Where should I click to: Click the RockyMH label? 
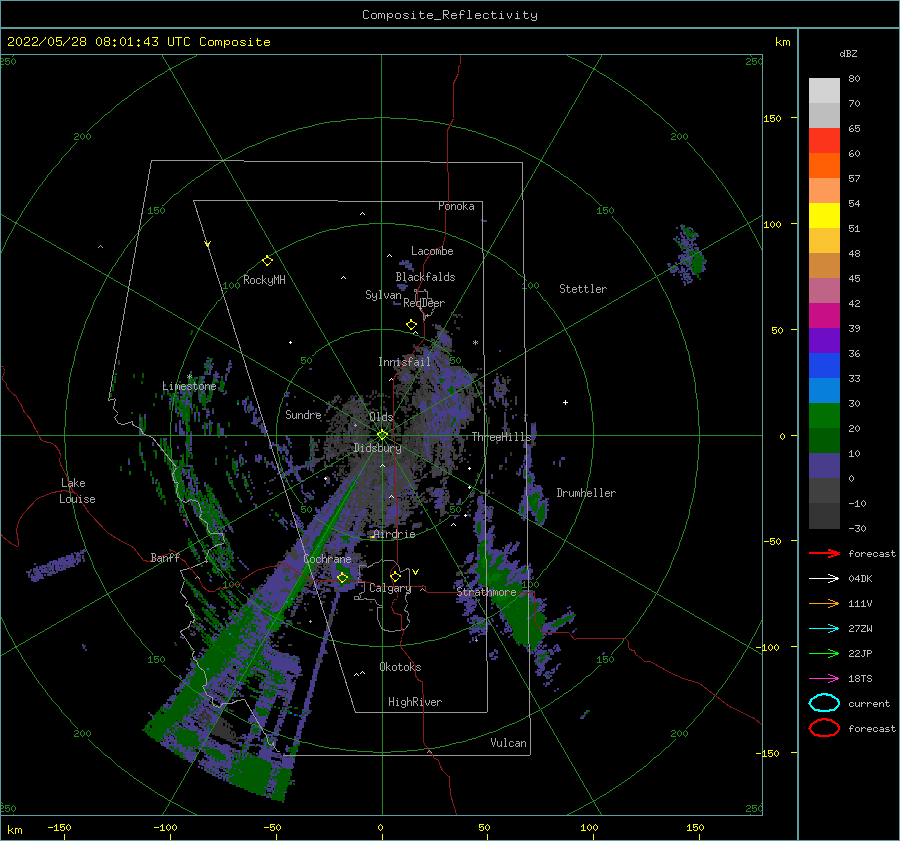point(264,280)
